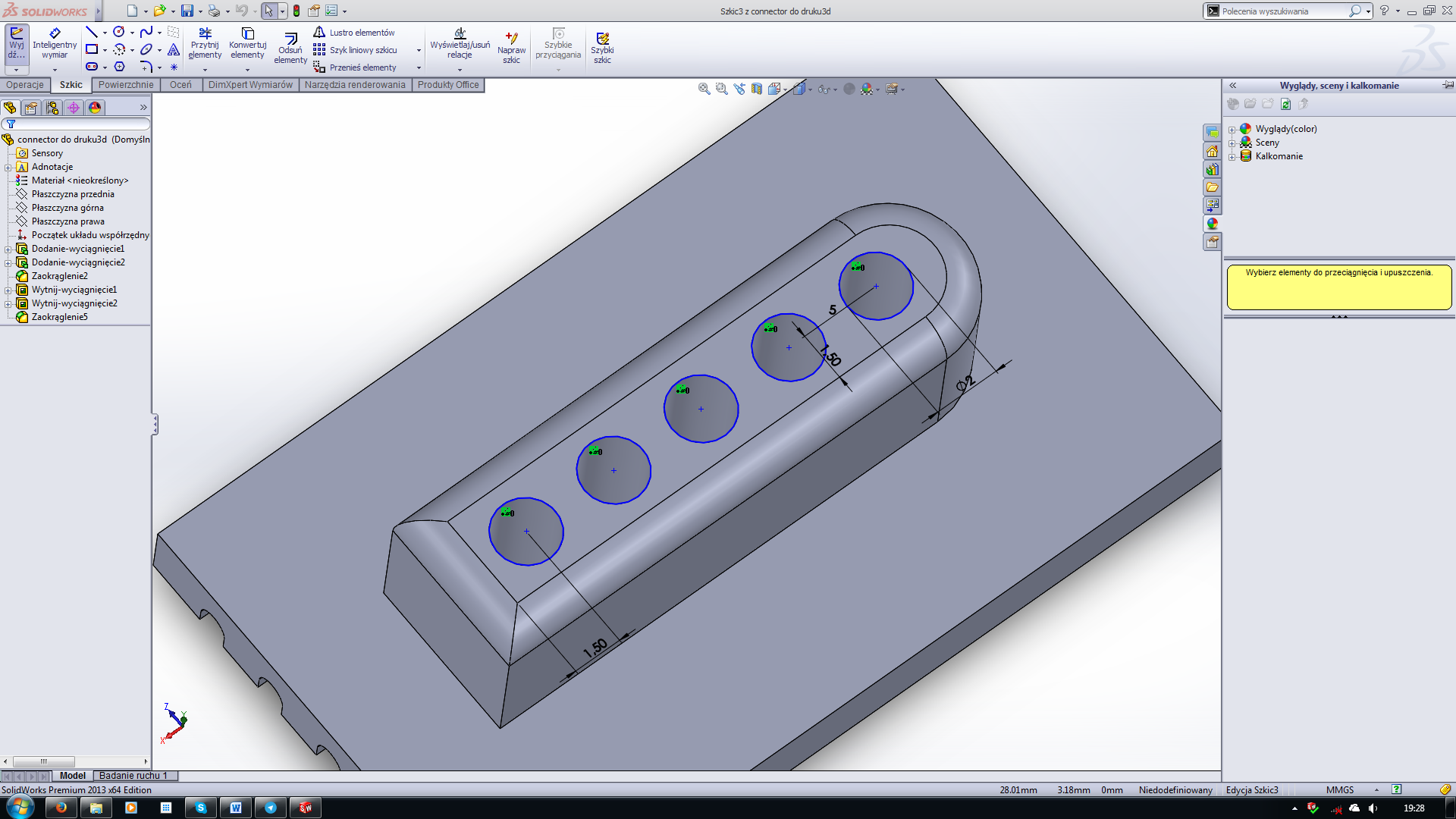Image resolution: width=1456 pixels, height=819 pixels.
Task: Select Zoom to fit icon
Action: coord(704,89)
